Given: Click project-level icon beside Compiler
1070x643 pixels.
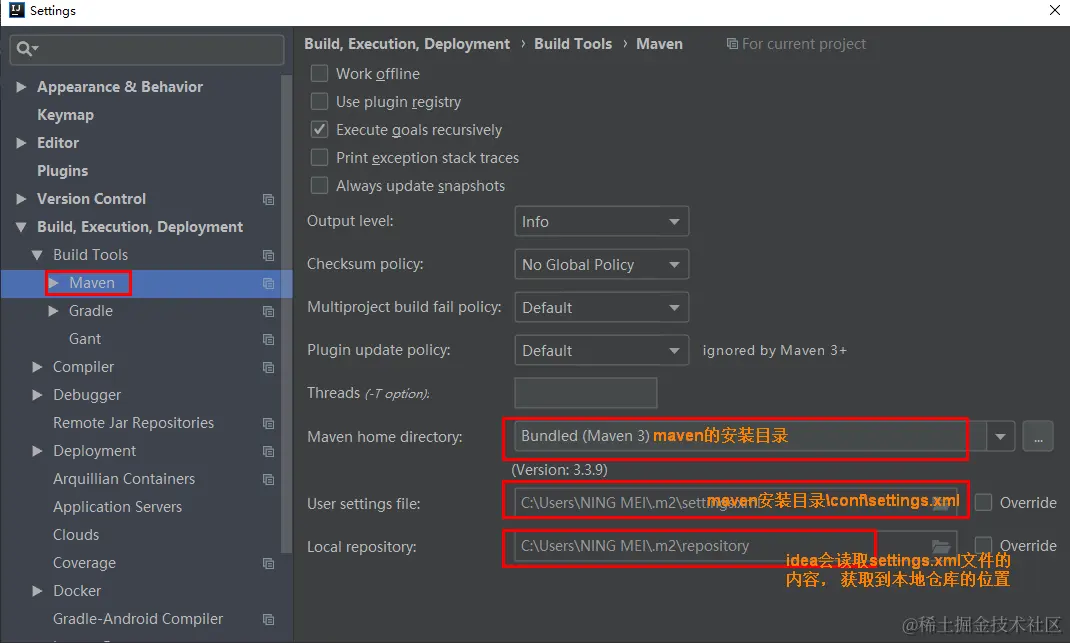Looking at the screenshot, I should click(268, 367).
